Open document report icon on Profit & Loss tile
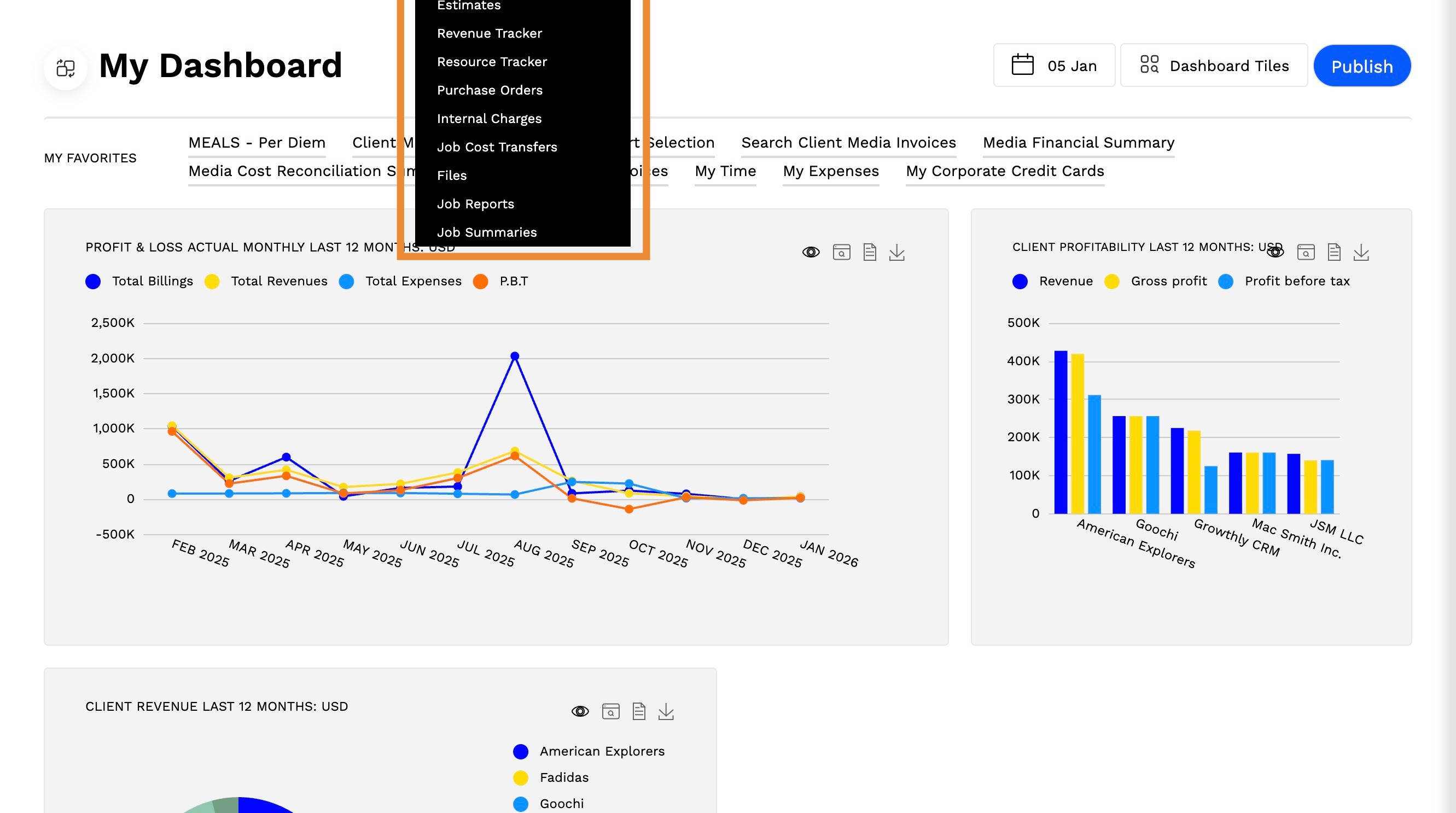The width and height of the screenshot is (1456, 813). 869,253
